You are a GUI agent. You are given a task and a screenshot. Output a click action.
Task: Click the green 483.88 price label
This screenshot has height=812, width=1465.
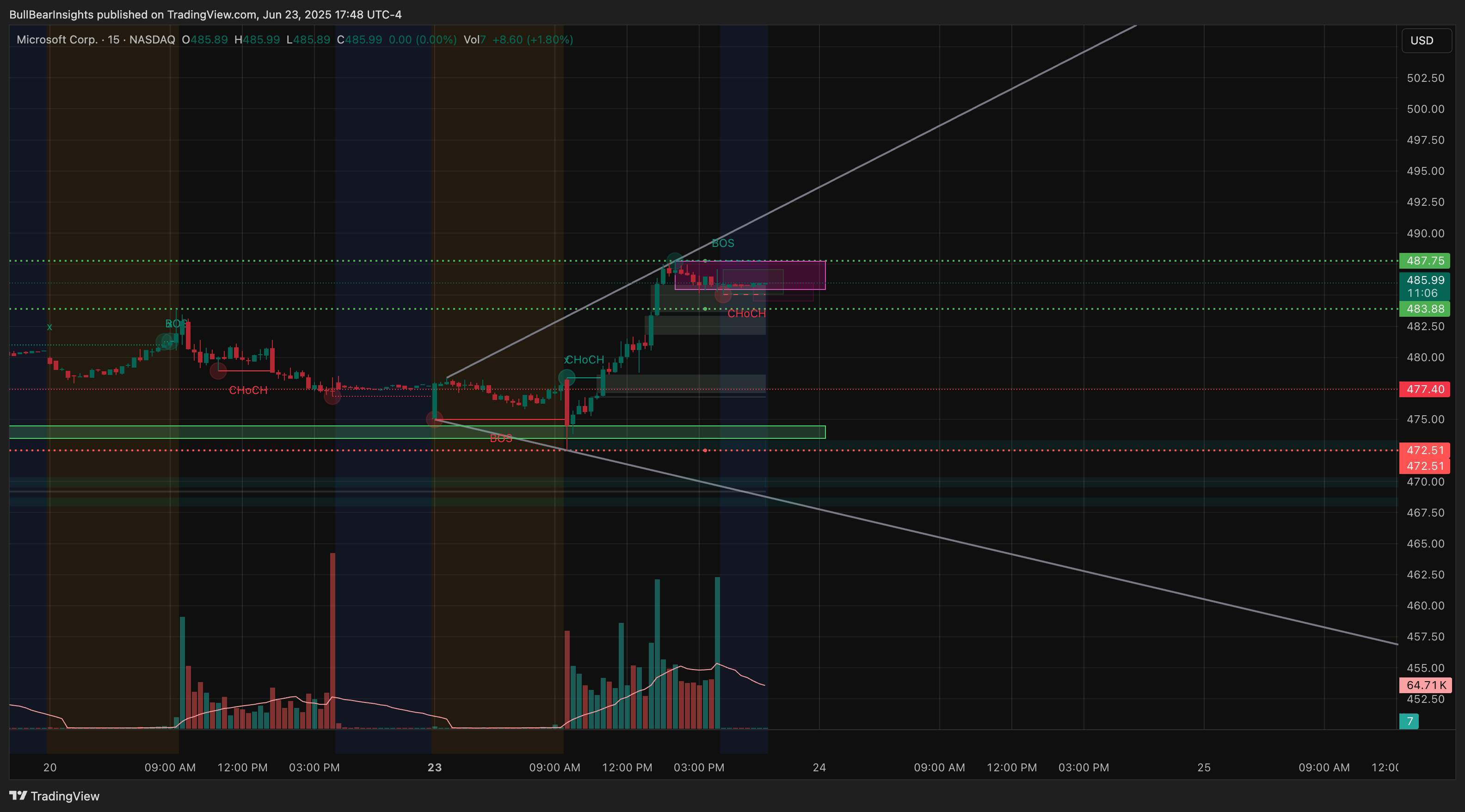(1425, 309)
